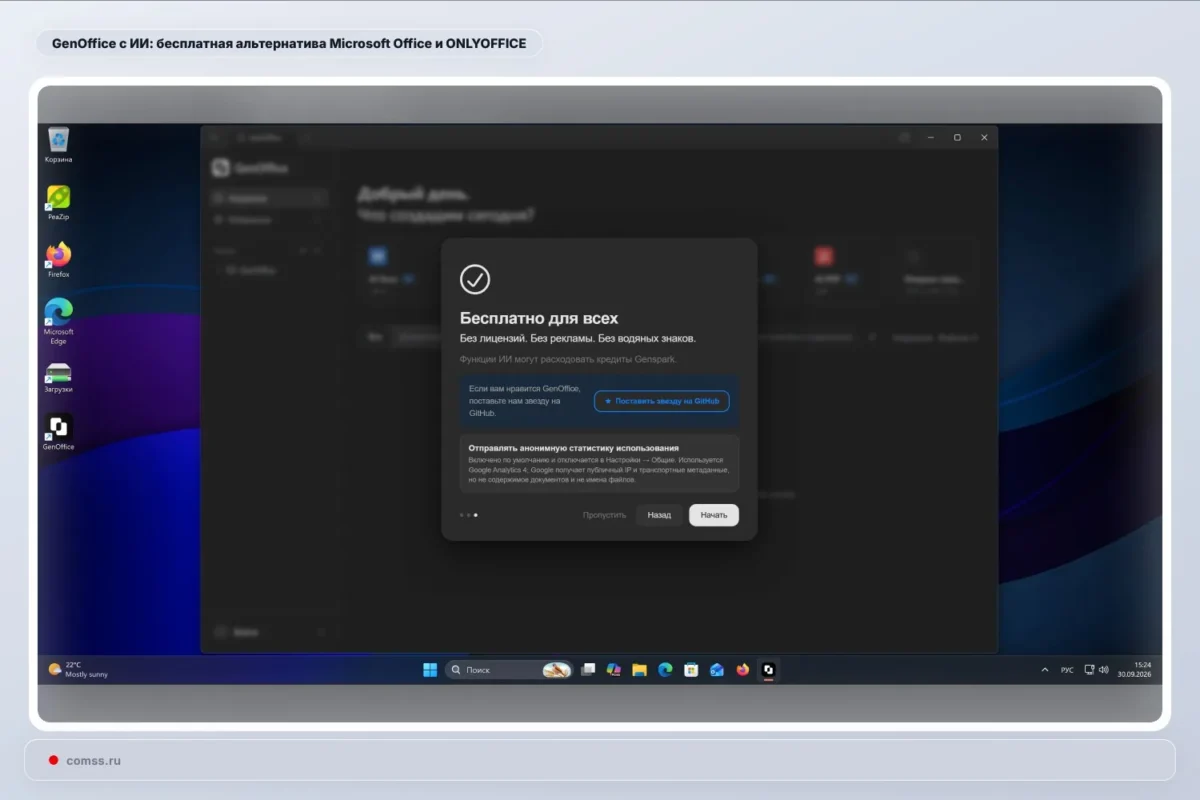Select the Microsoft Edge desktop shortcut
The image size is (1200, 800).
[58, 321]
